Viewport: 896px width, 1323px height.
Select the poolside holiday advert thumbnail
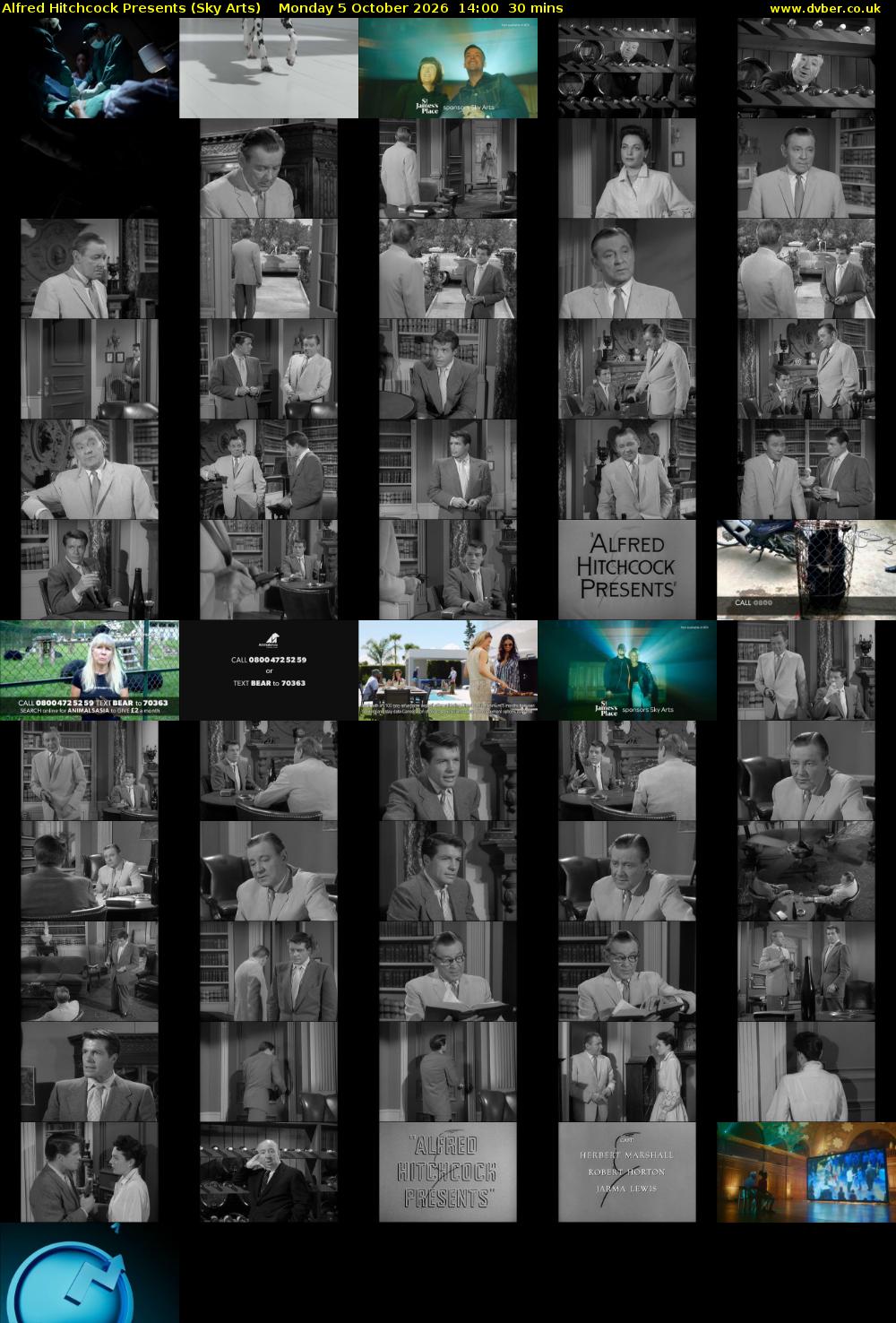[x=448, y=670]
